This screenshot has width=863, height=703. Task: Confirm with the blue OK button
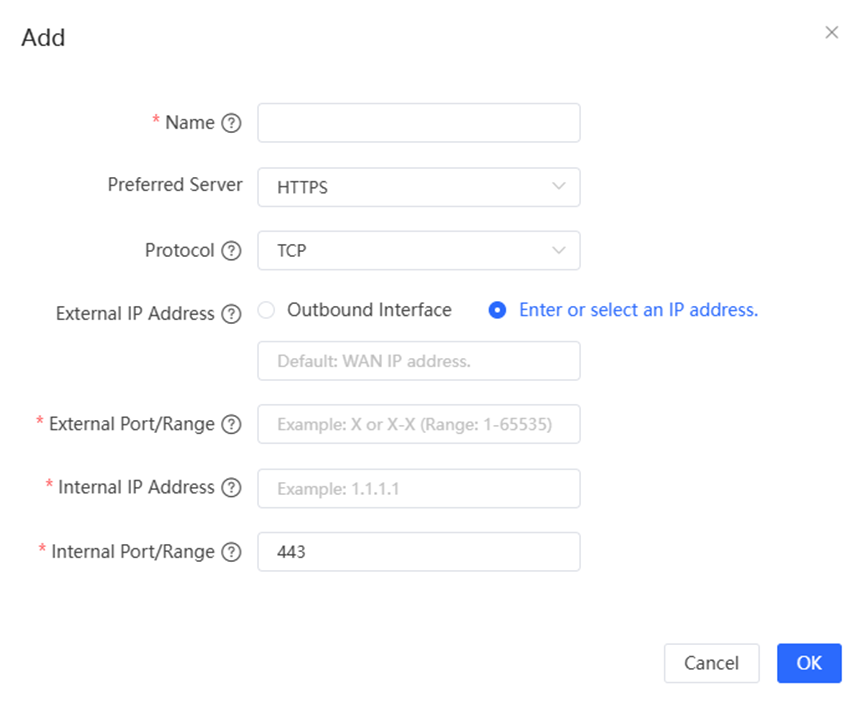[809, 663]
